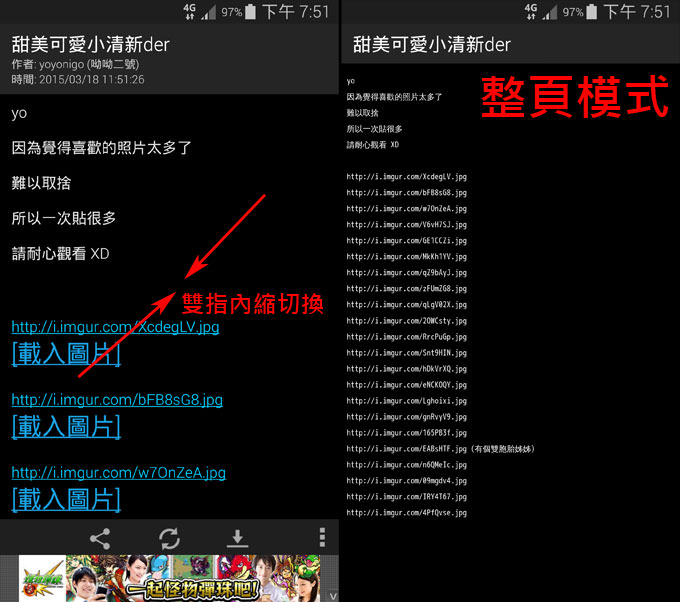Load image under the XcdegLV.jpg link
680x602 pixels.
(x=66, y=353)
